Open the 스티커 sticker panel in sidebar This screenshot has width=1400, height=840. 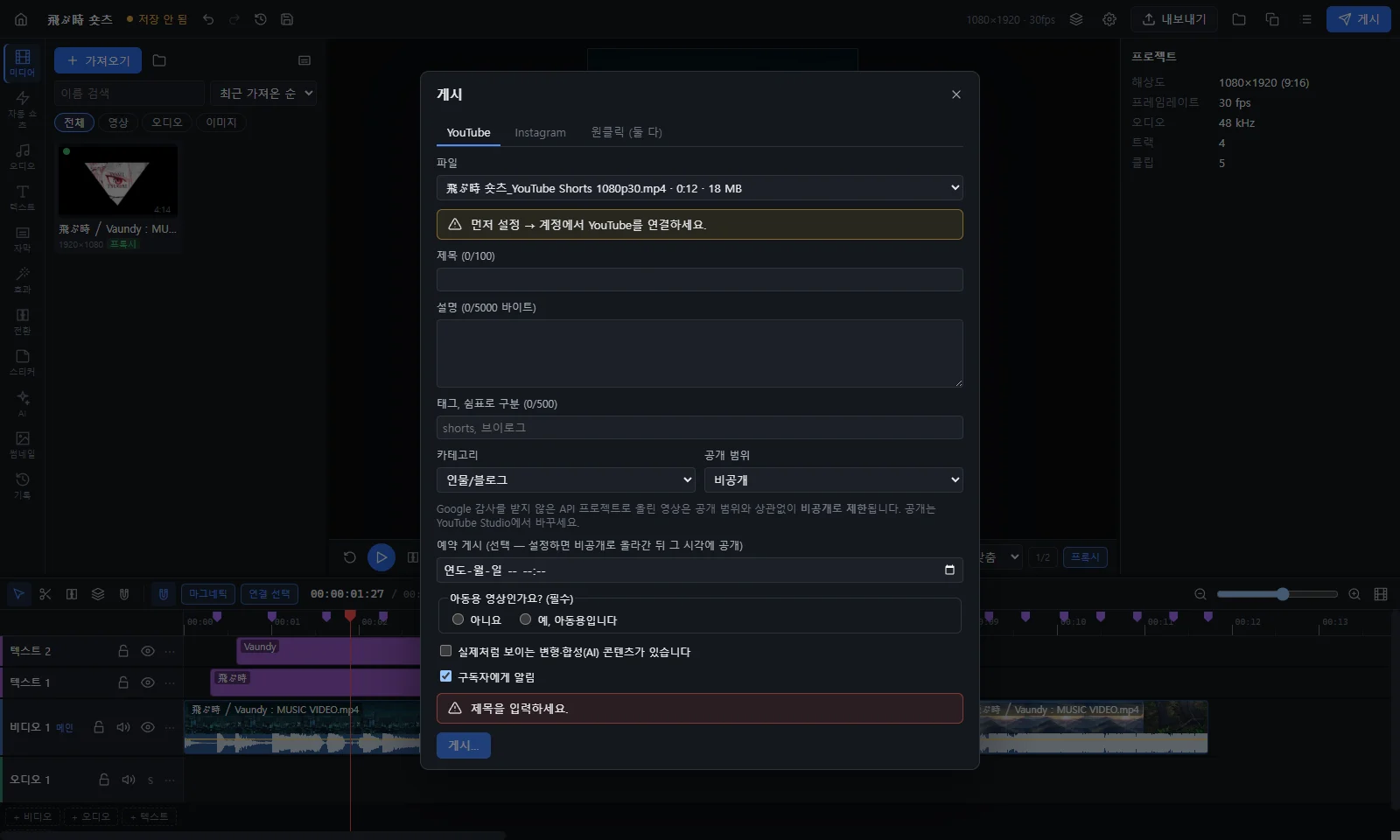coord(23,362)
